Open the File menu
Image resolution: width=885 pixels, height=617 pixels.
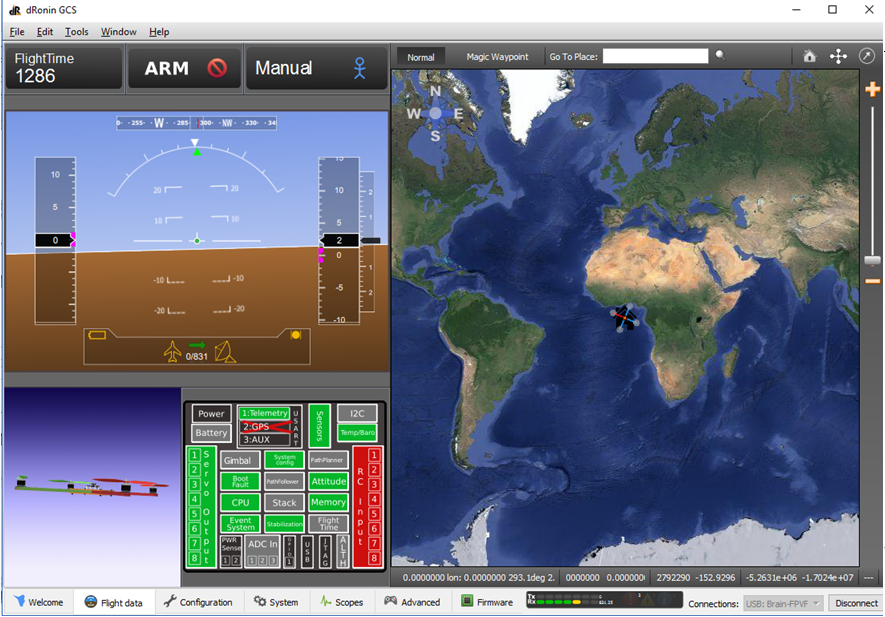(17, 32)
